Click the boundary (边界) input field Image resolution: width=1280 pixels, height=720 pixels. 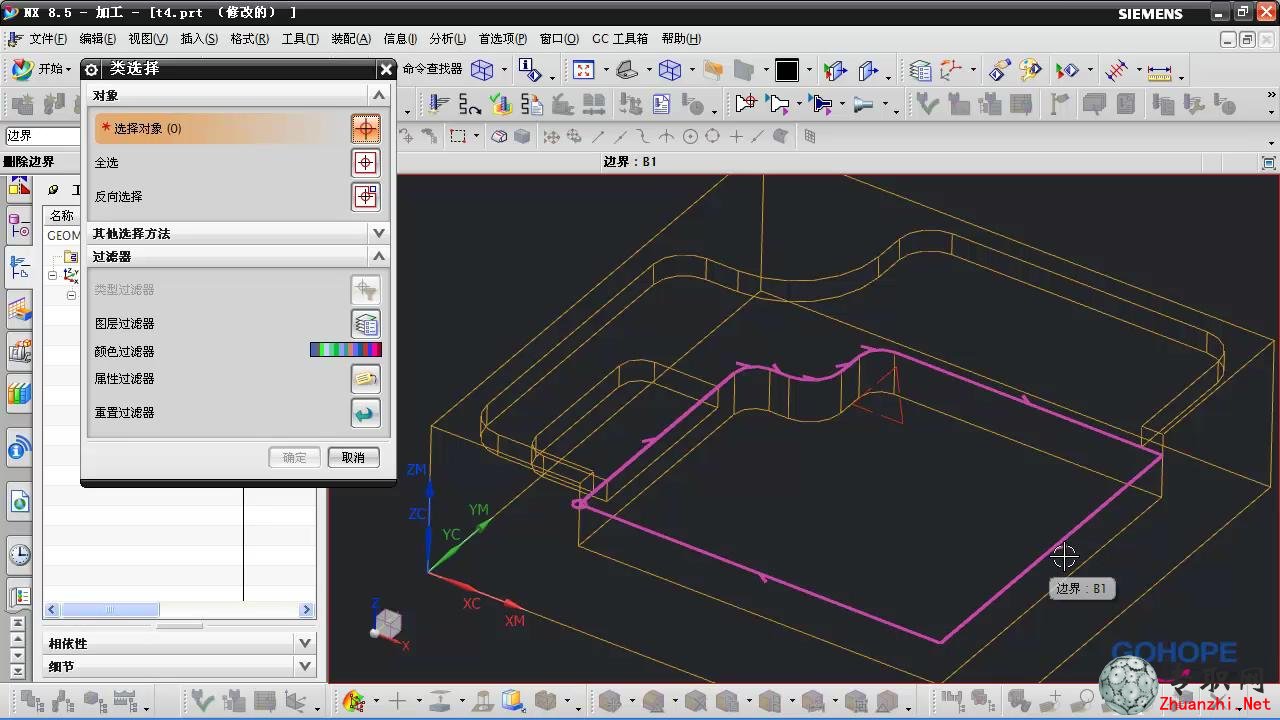coord(43,135)
